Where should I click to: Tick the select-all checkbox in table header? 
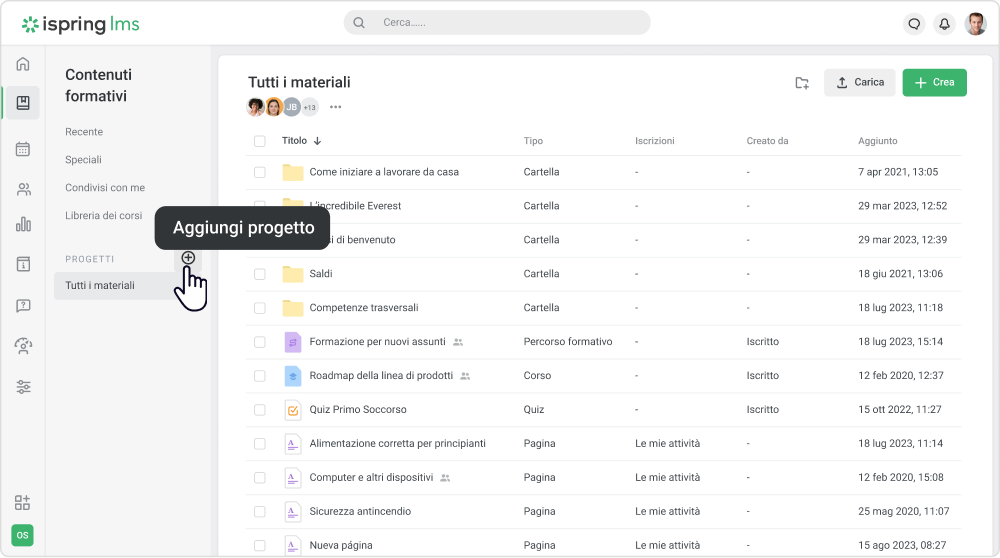click(260, 141)
